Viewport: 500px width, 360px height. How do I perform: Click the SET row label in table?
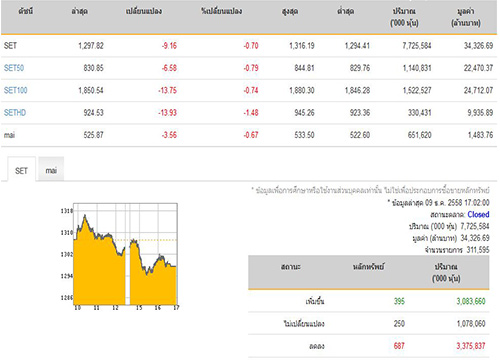10,46
